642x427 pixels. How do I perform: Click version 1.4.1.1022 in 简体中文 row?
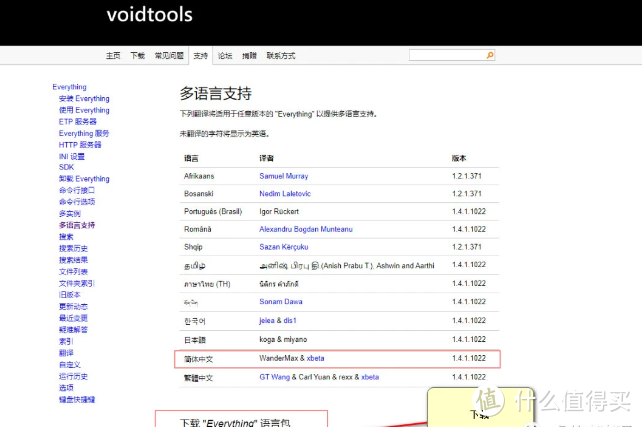tap(469, 358)
